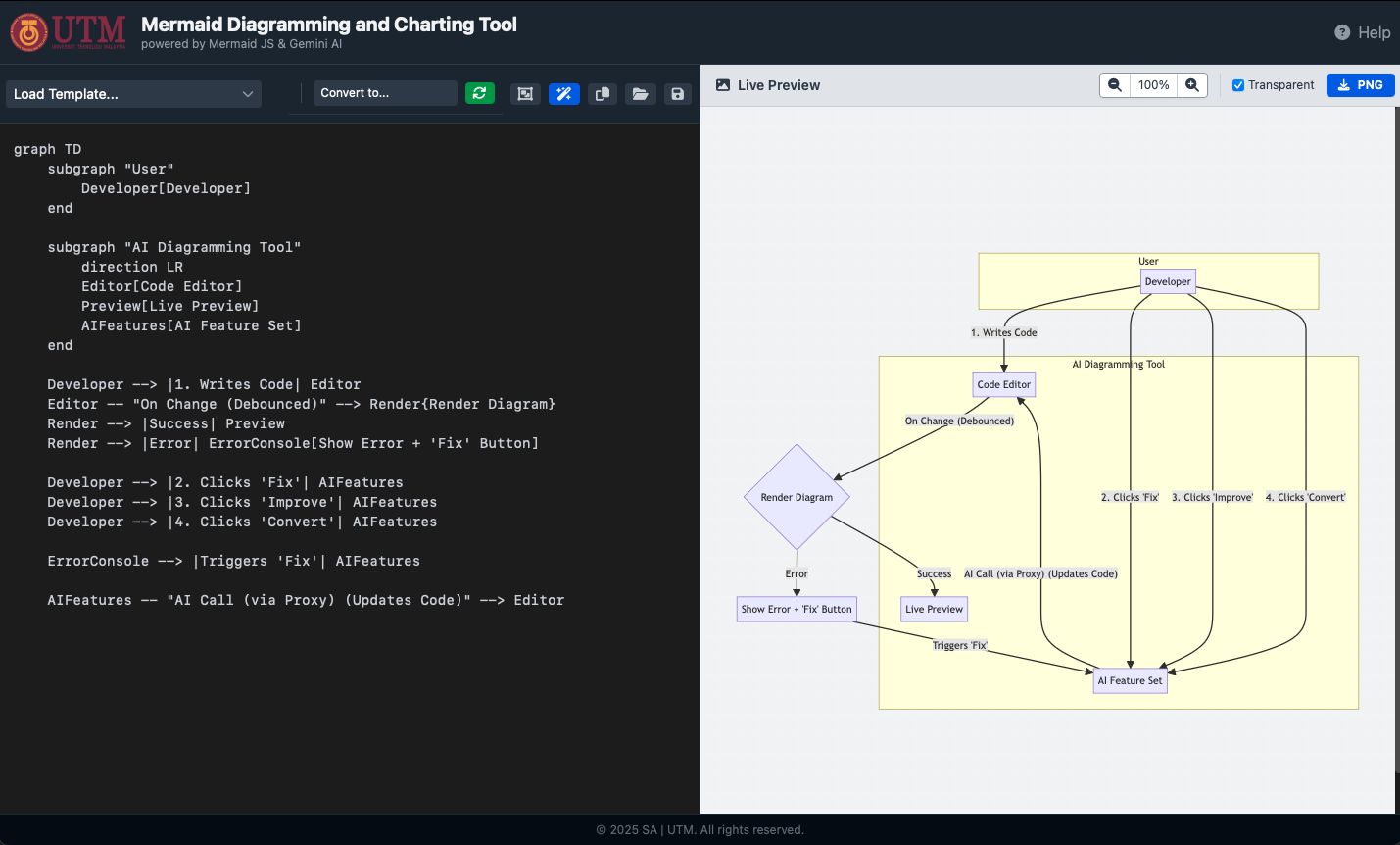
Task: Zoom out the live preview
Action: (1115, 85)
